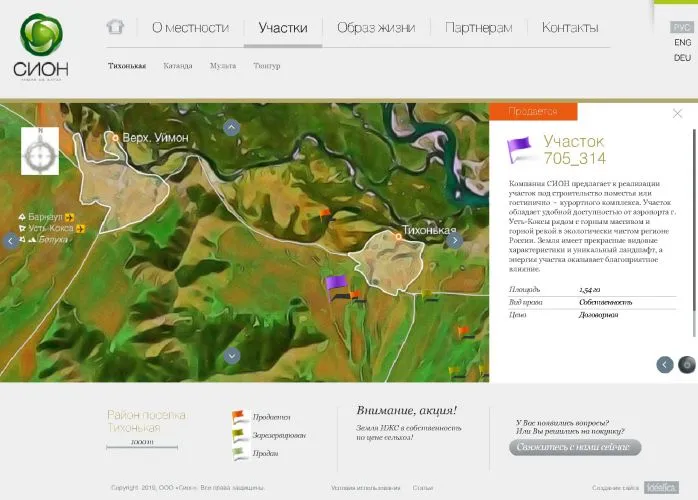
Task: Switch language to ENG
Action: (x=682, y=43)
